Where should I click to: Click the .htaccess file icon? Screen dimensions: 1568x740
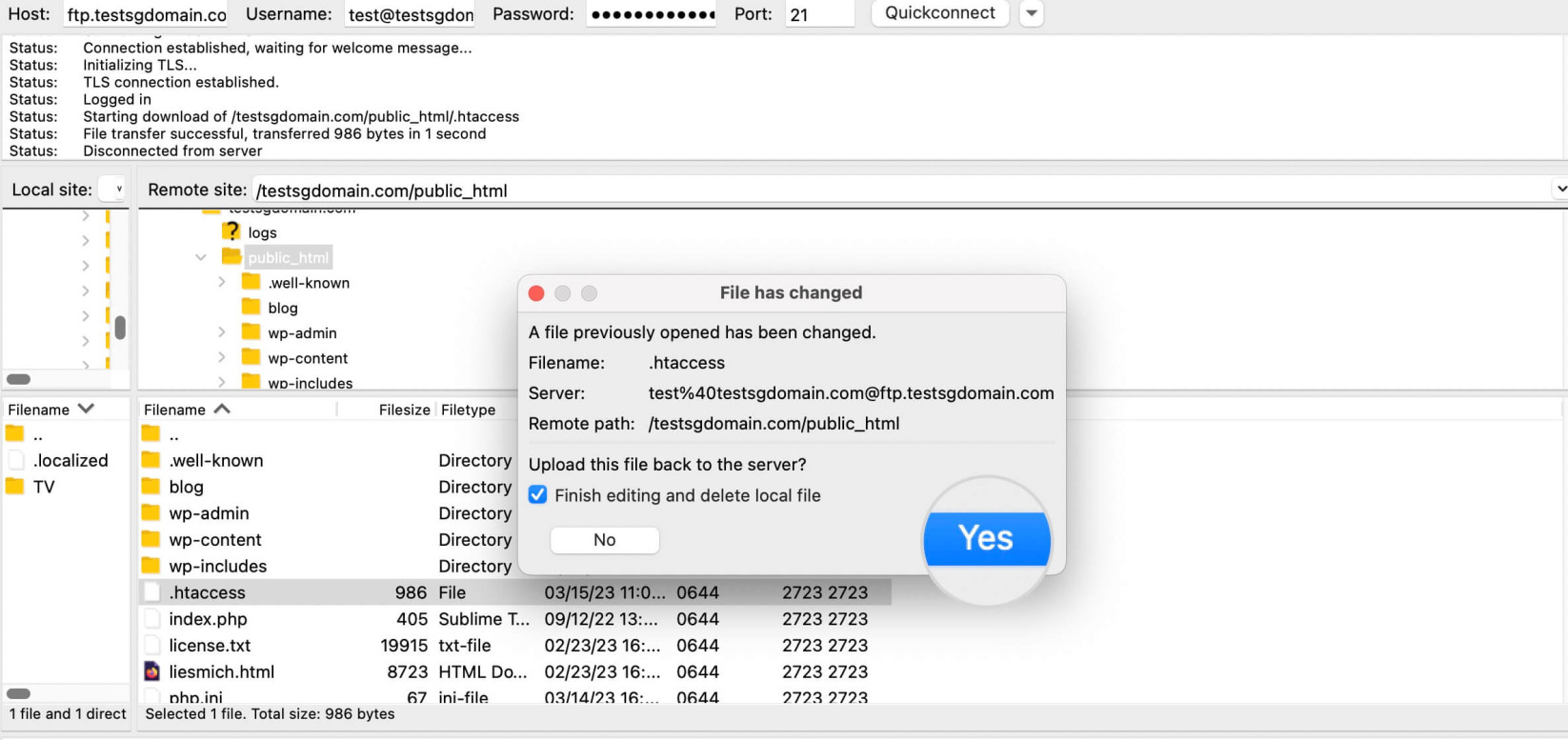pos(151,592)
